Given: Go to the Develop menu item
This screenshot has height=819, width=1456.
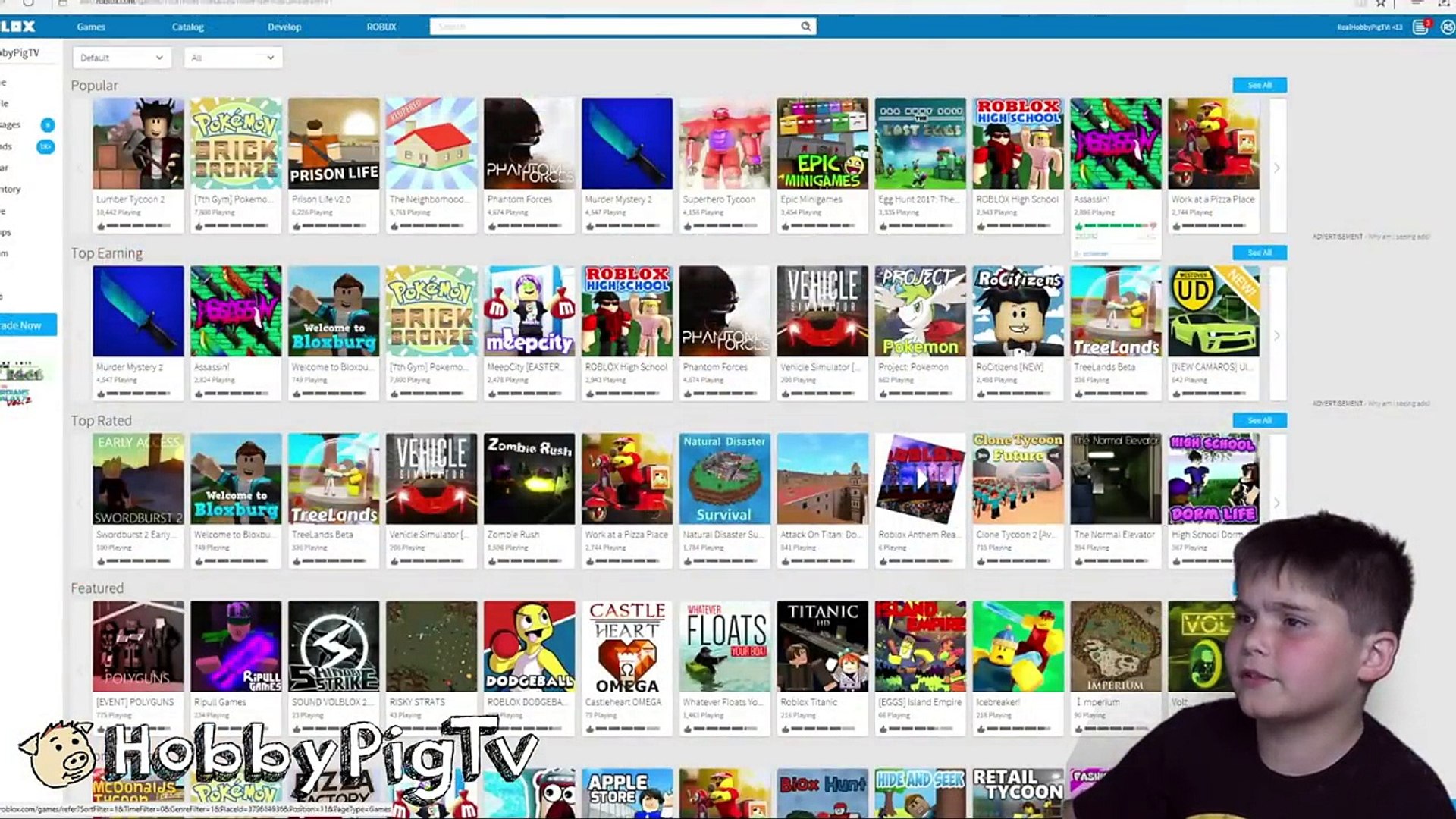Looking at the screenshot, I should [284, 27].
